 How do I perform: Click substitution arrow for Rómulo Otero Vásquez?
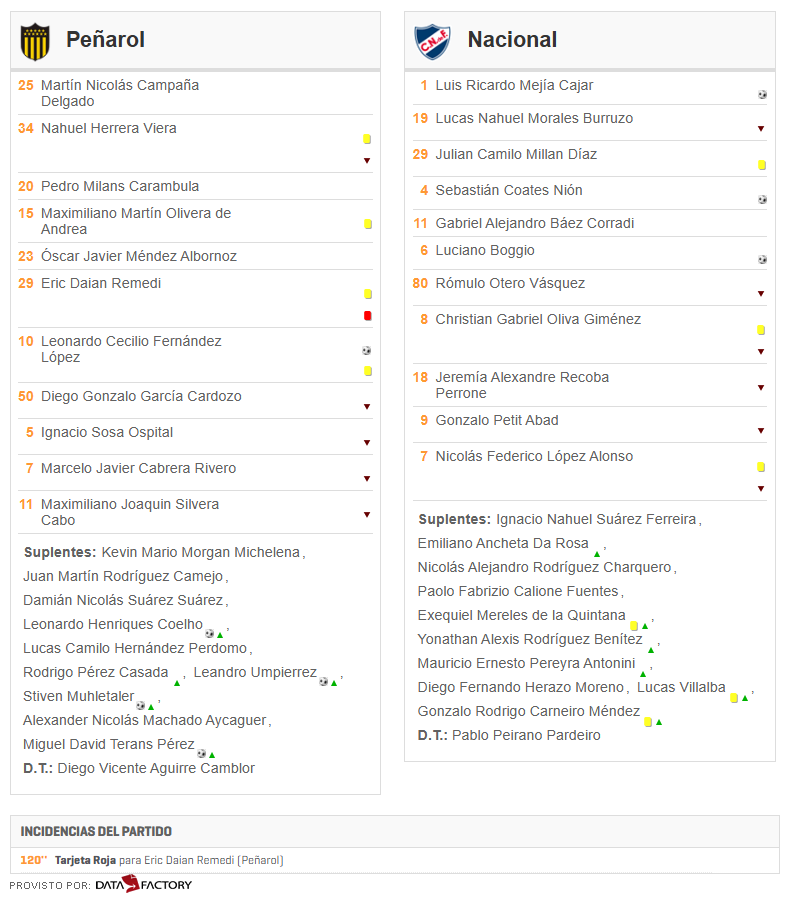point(761,294)
